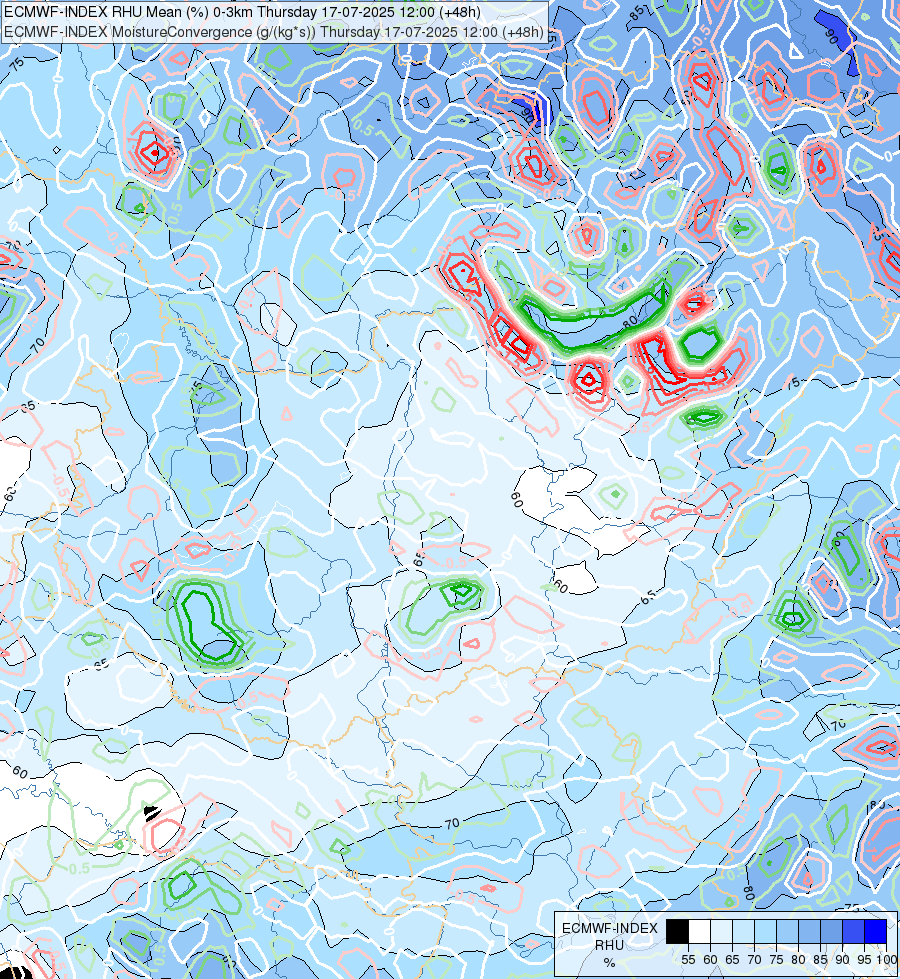
Task: Pick the 75–80% humidity legend swatch
Action: pyautogui.click(x=787, y=931)
